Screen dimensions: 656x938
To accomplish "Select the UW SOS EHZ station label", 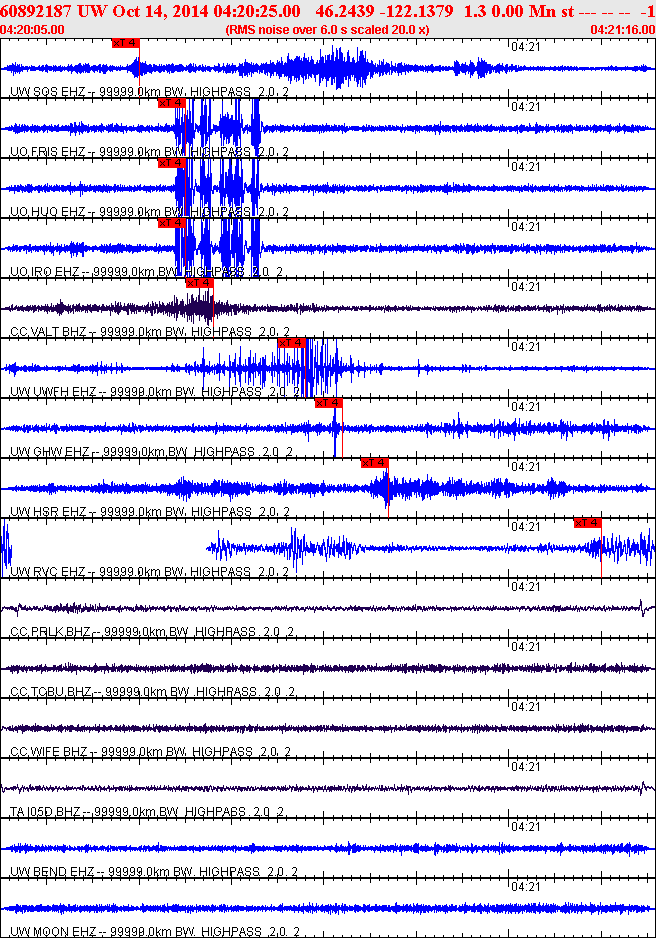I will 47,92.
